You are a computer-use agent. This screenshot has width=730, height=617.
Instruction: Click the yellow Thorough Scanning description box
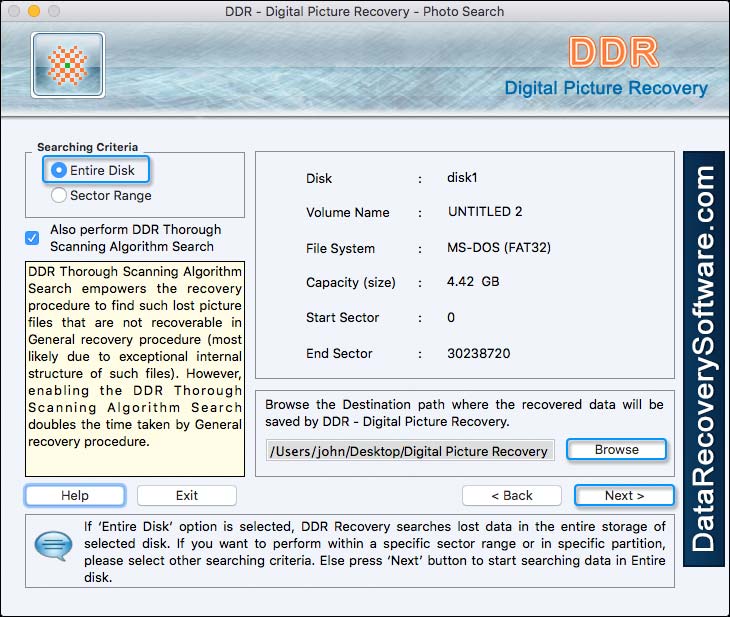(134, 369)
